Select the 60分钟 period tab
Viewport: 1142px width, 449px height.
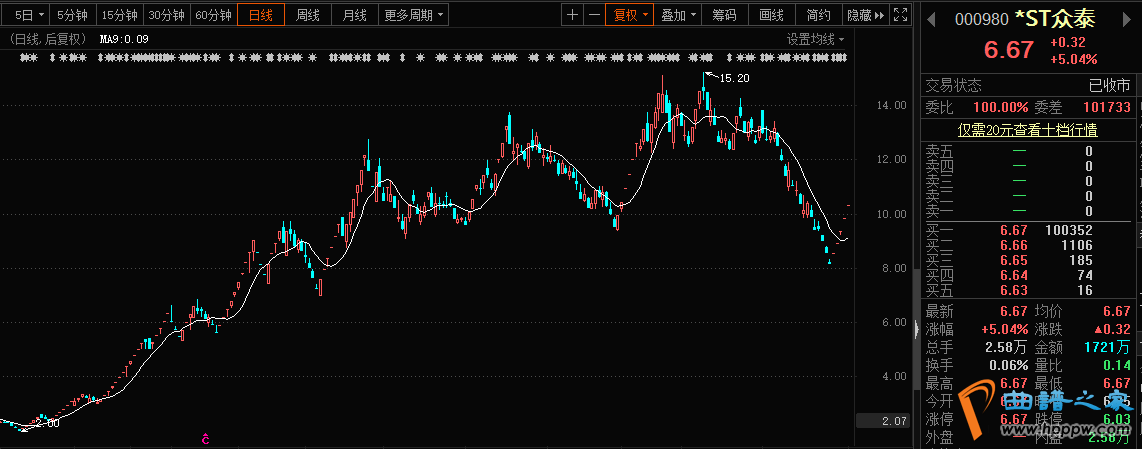pyautogui.click(x=213, y=15)
